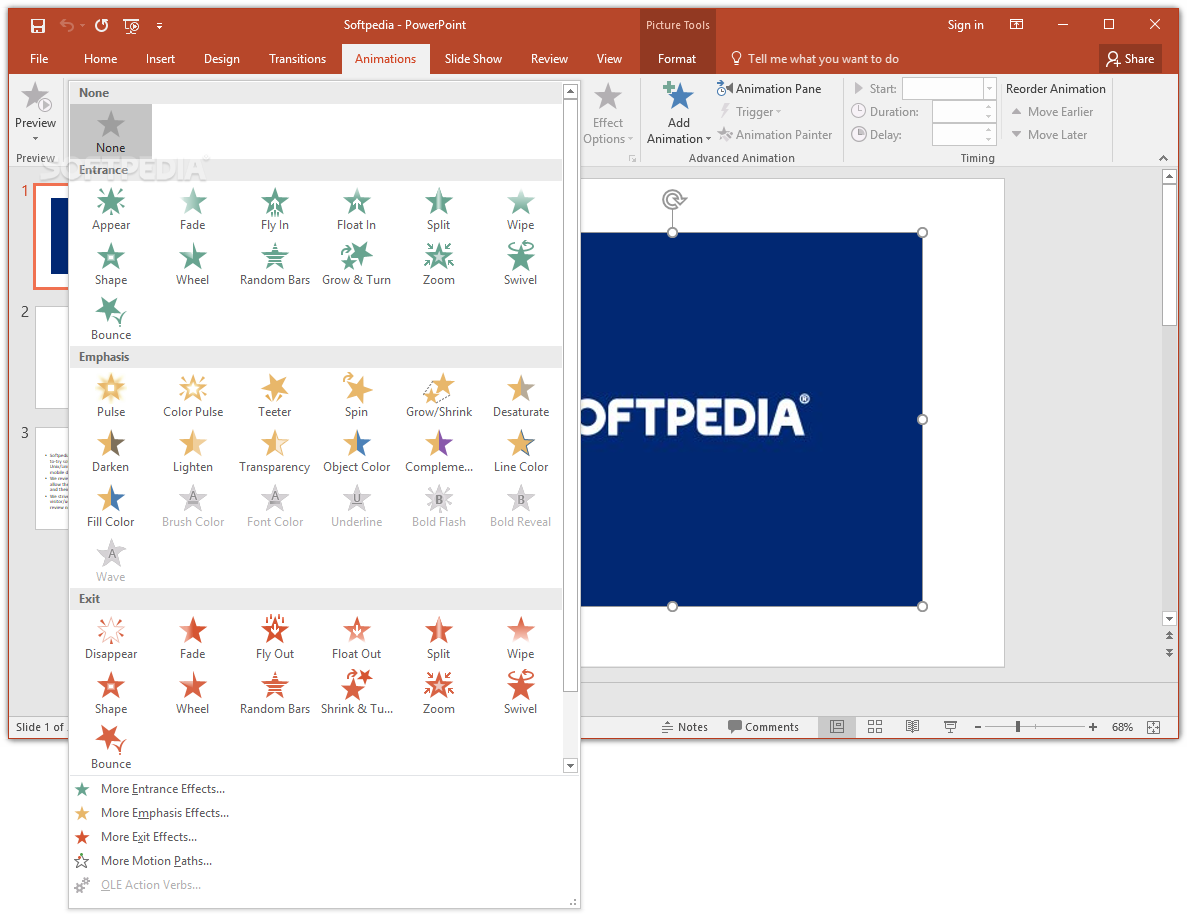Viewport: 1187px width, 919px height.
Task: Select the None animation option
Action: (111, 132)
